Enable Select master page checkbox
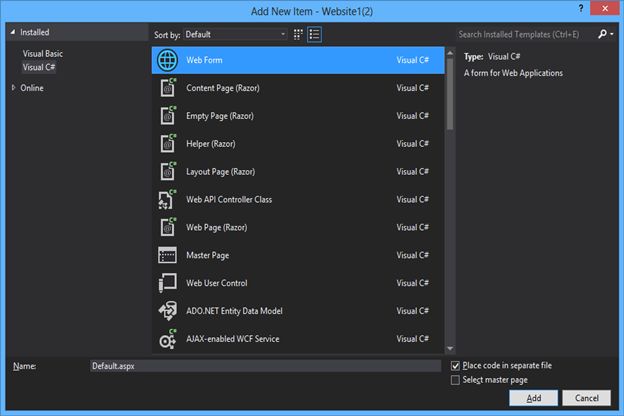 455,380
